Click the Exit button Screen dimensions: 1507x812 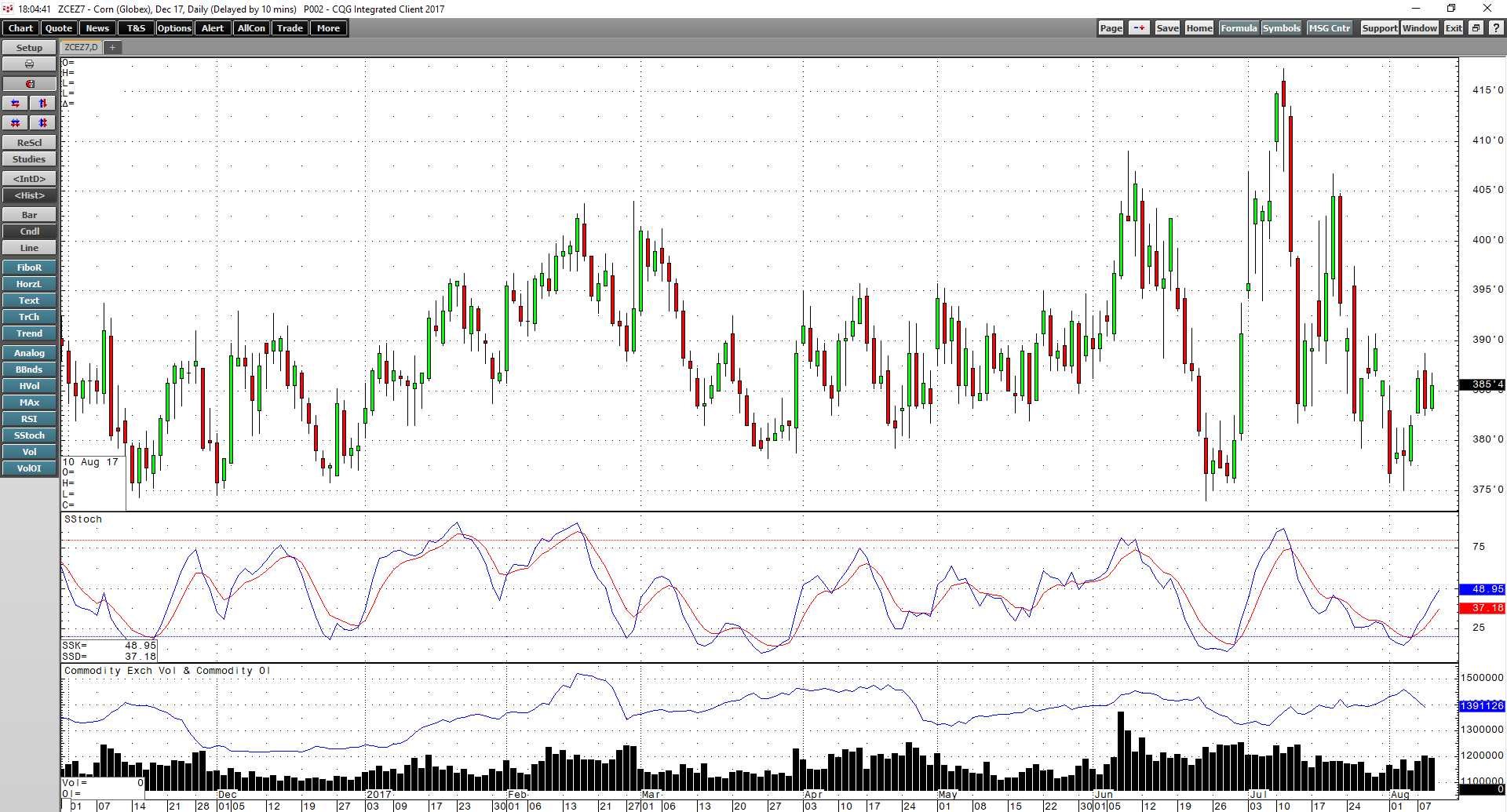[x=1454, y=28]
